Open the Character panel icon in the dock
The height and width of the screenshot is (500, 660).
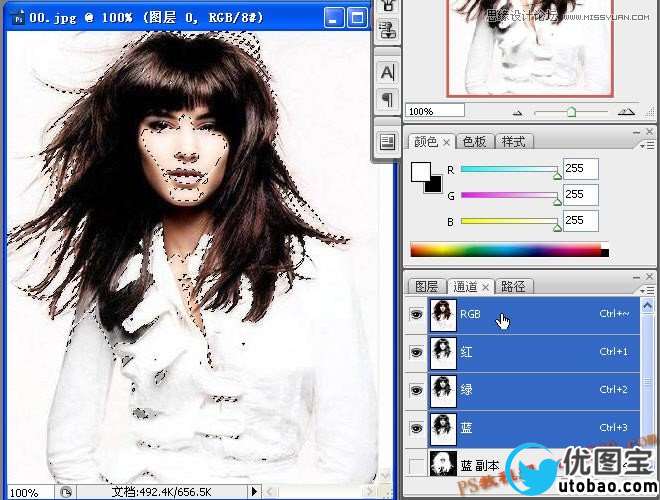[x=387, y=73]
